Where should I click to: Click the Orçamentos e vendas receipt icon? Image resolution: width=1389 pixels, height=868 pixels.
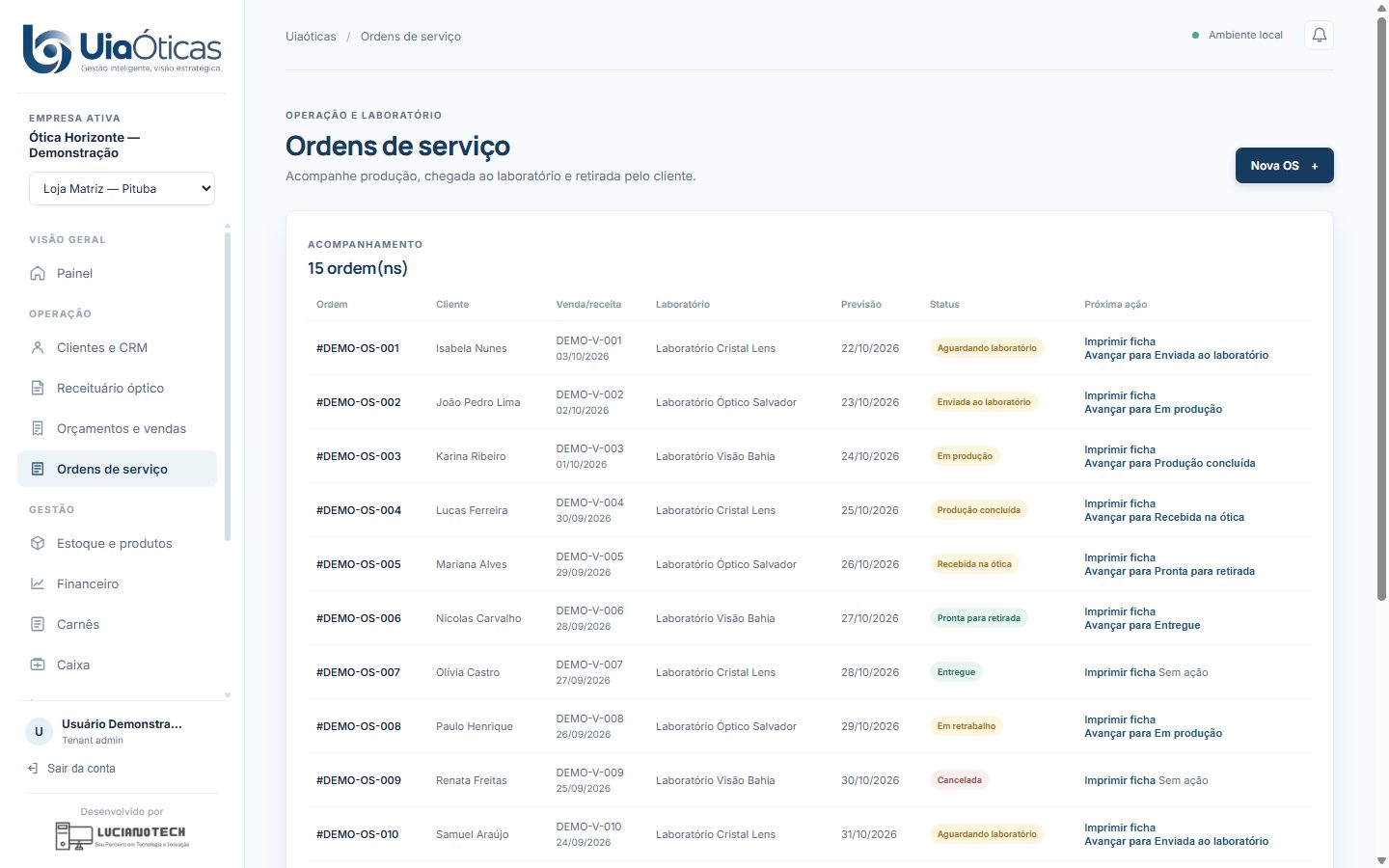[38, 429]
